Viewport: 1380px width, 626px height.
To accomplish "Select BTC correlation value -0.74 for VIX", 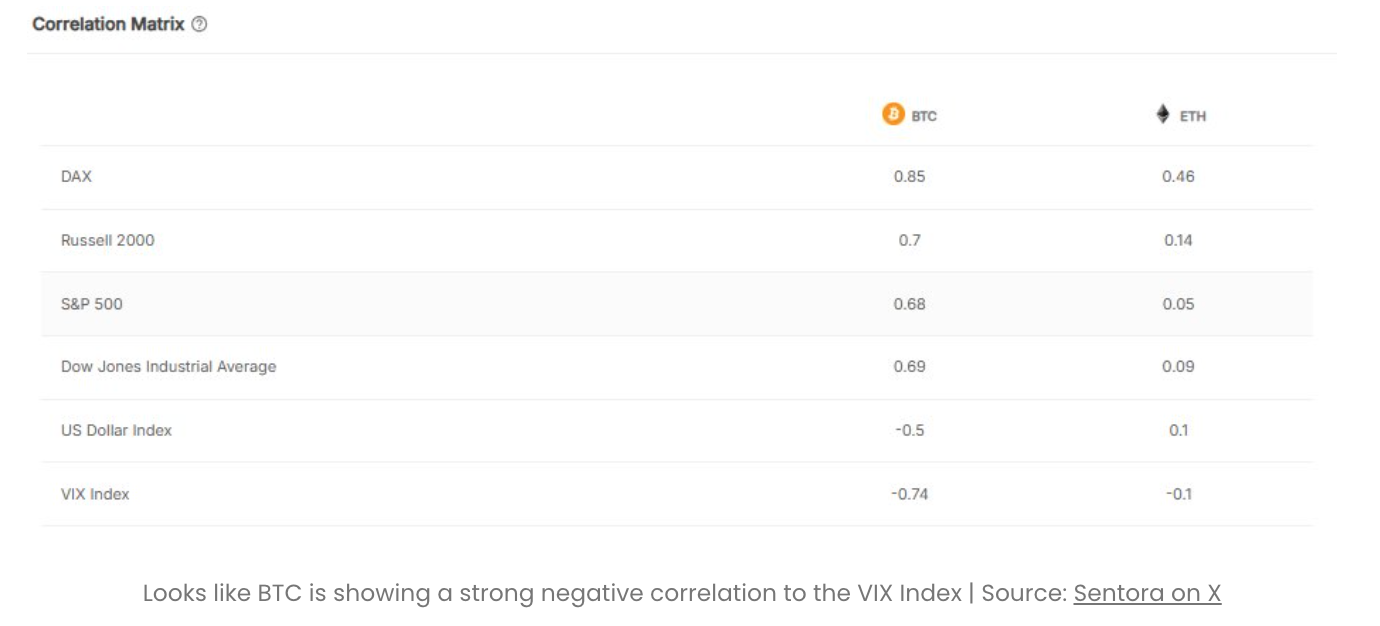I will tap(909, 493).
